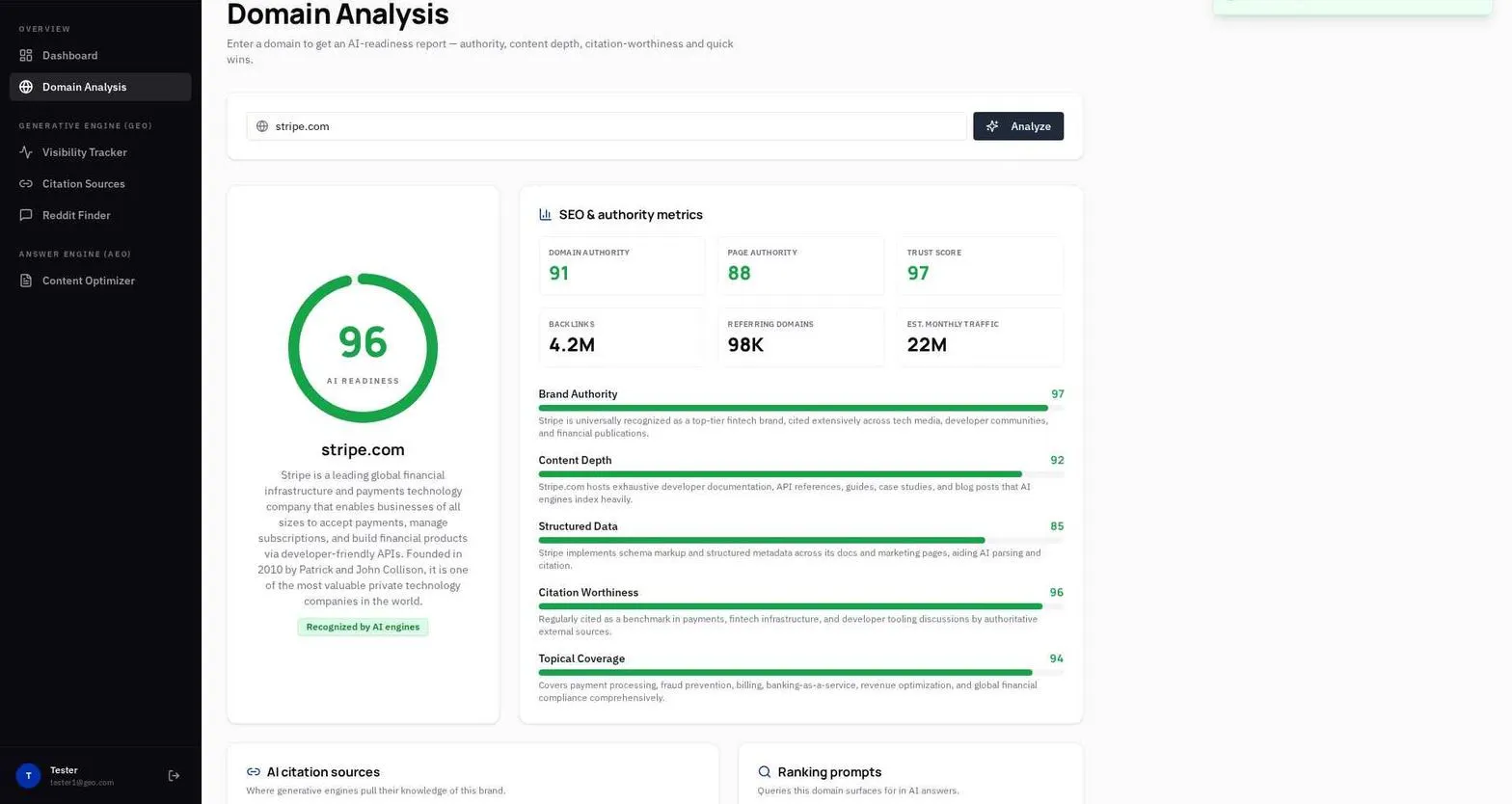Click the Structured Data label

click(x=578, y=526)
